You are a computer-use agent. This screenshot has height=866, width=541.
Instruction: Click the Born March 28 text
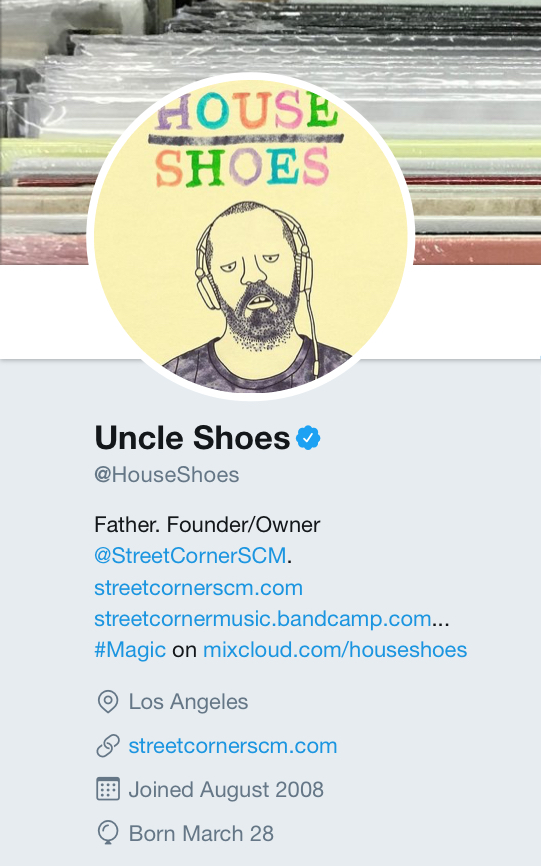[201, 833]
